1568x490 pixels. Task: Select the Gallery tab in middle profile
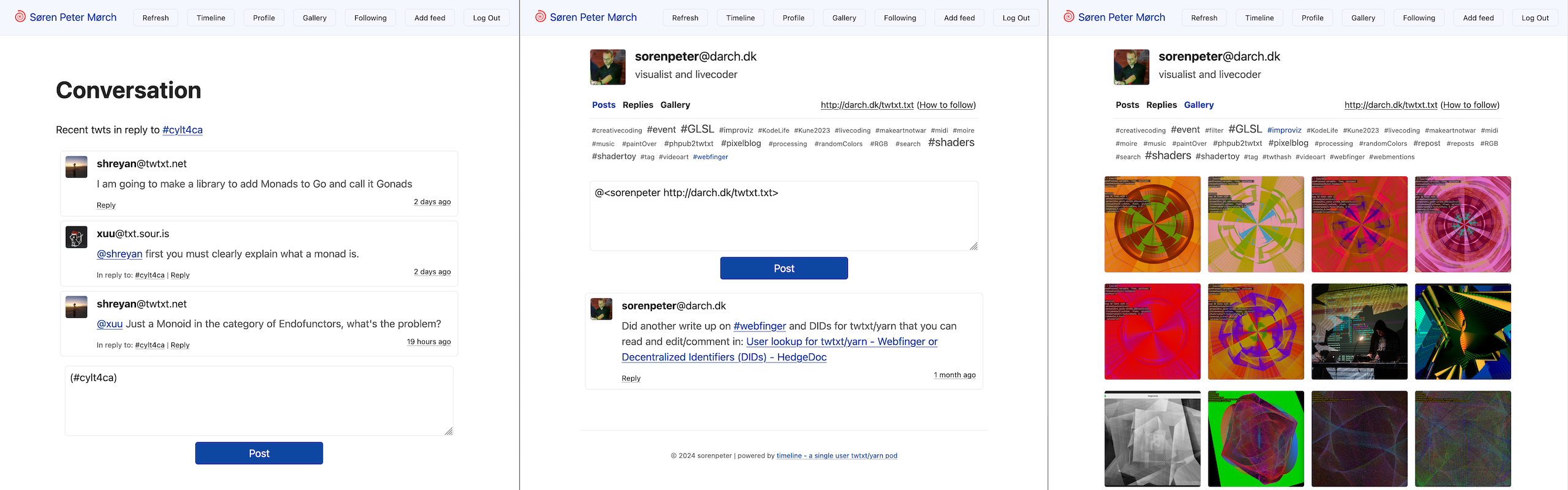point(675,105)
